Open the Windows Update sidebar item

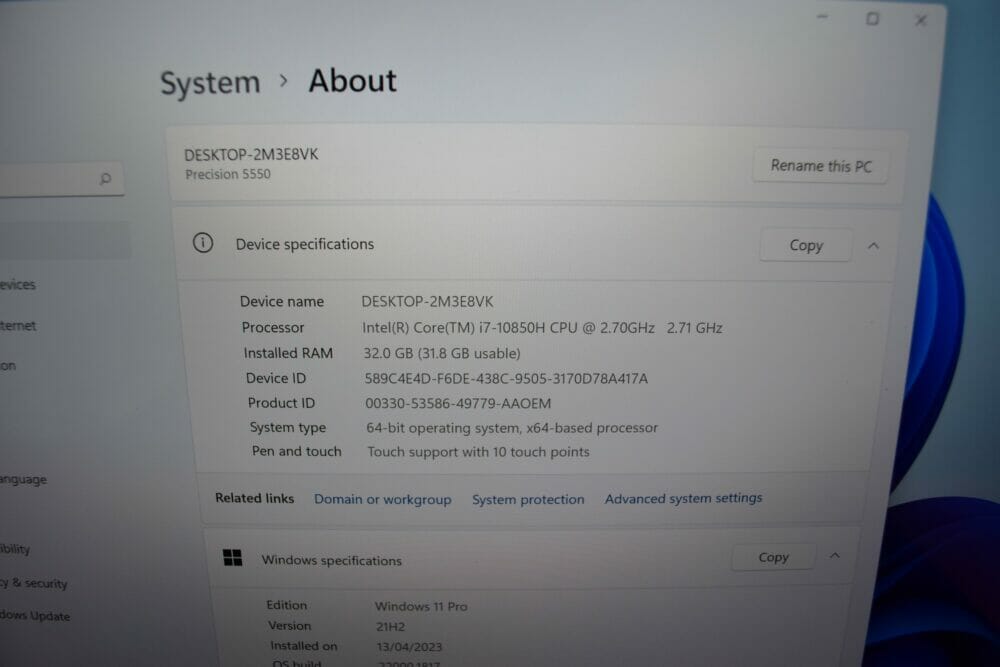[35, 615]
